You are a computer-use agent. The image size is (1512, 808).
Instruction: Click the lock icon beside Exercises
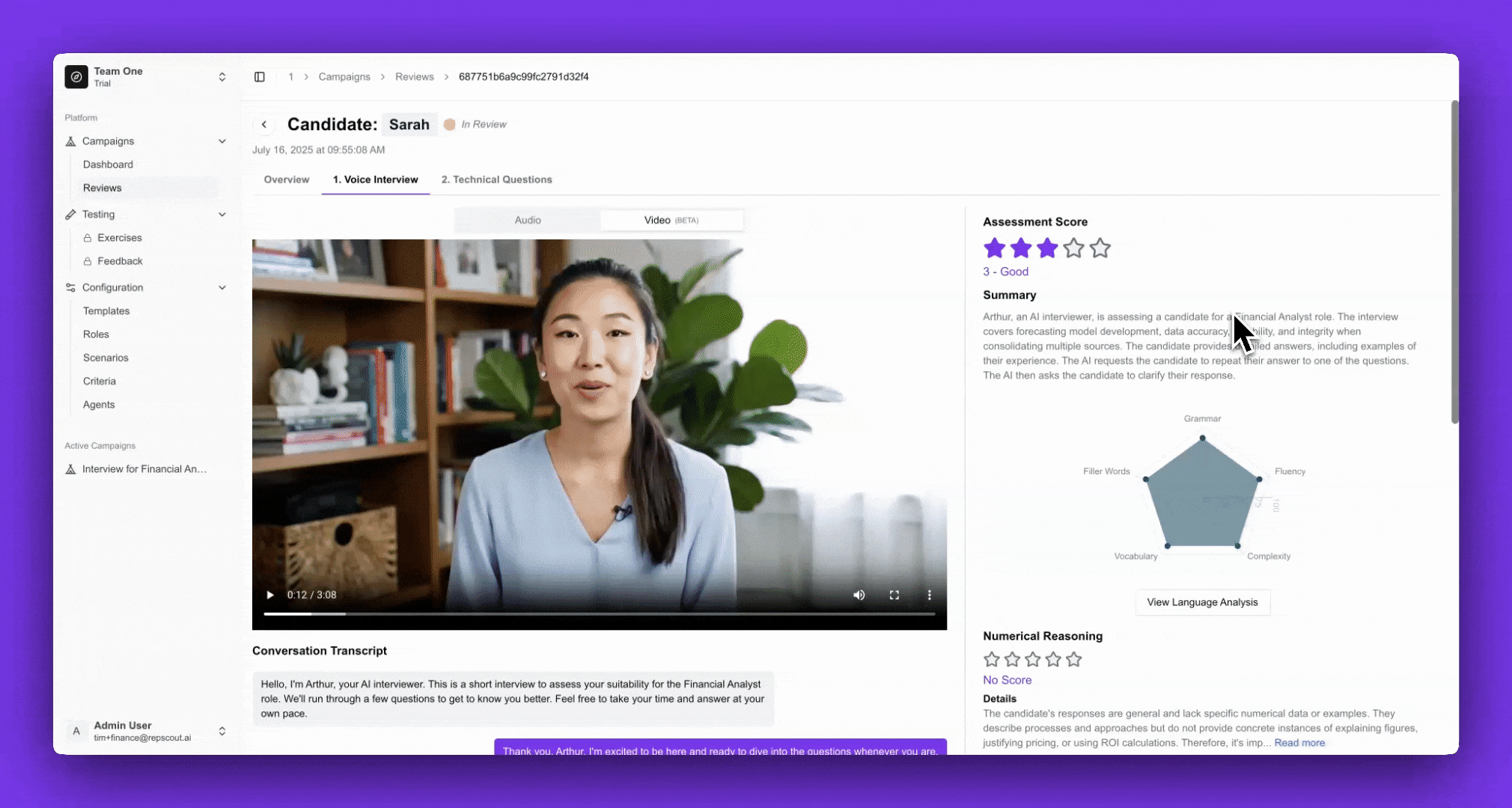point(88,238)
